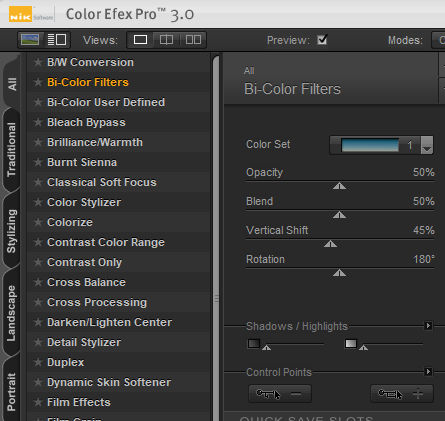Open the Stylizing filters tab
Screen dimensions: 445x421
click(12, 231)
